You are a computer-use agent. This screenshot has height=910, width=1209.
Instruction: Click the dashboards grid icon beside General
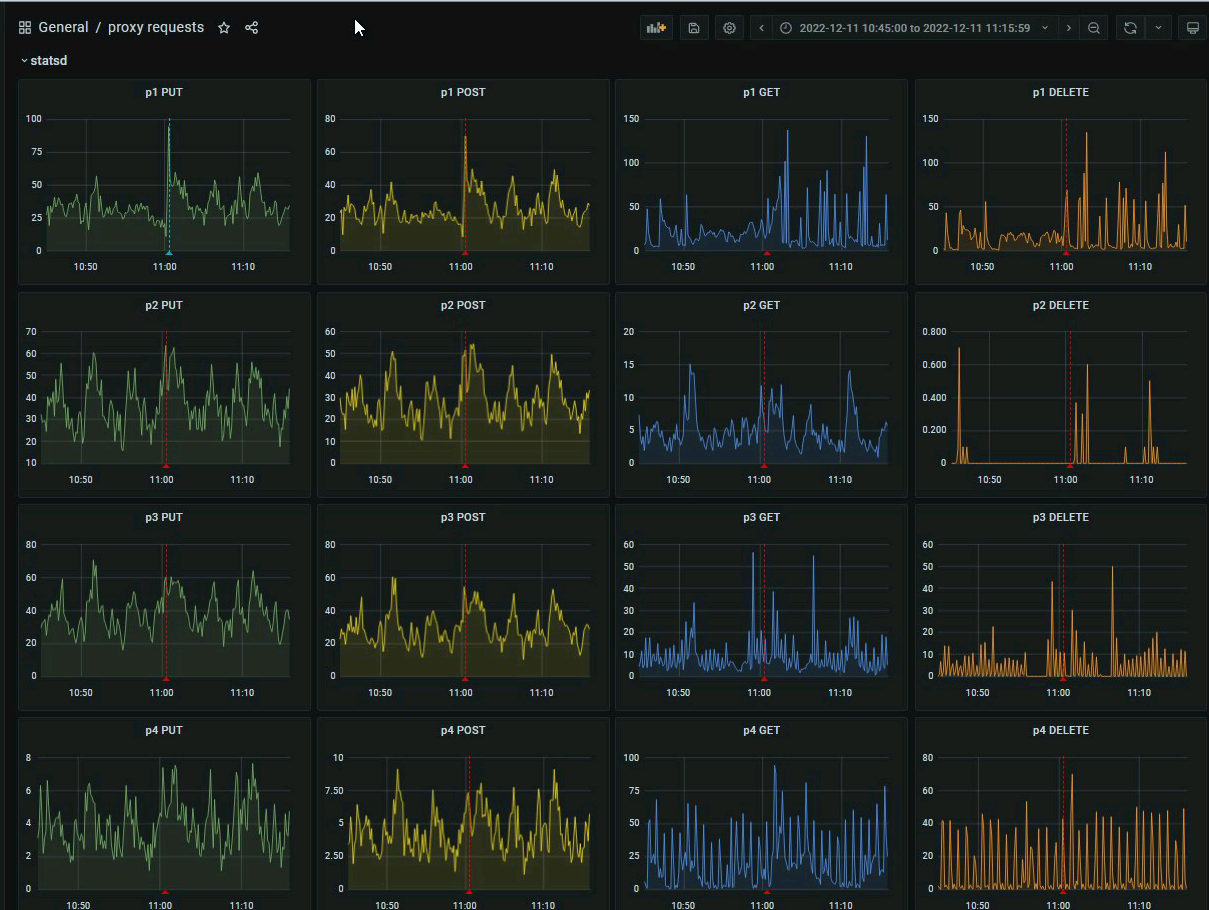25,28
